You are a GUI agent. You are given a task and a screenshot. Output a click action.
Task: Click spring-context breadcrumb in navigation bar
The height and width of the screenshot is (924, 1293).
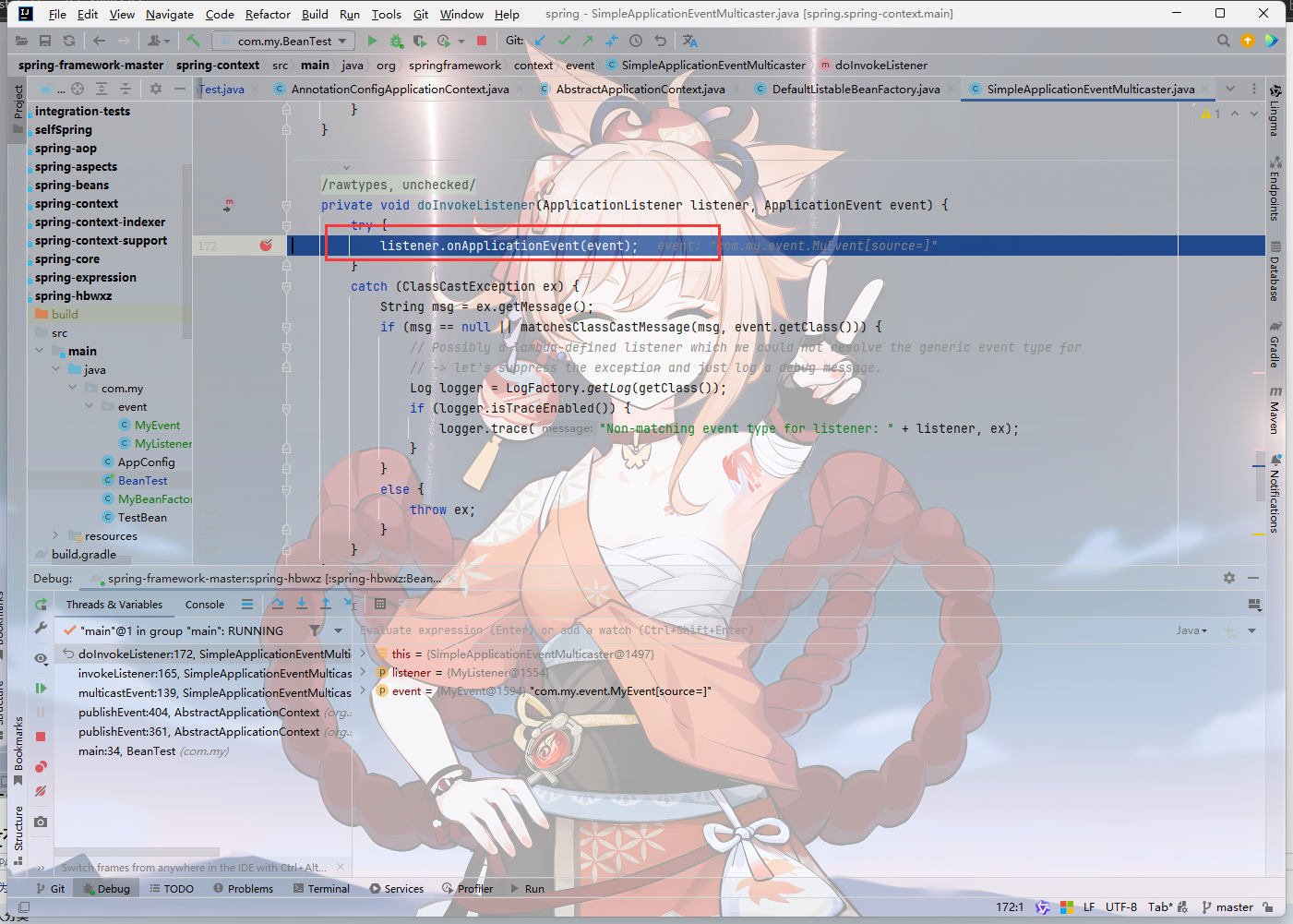(x=218, y=65)
